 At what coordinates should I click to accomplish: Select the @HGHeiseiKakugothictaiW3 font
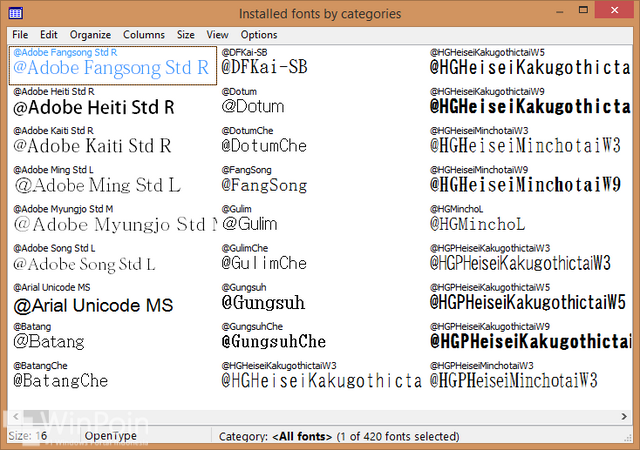pyautogui.click(x=321, y=379)
